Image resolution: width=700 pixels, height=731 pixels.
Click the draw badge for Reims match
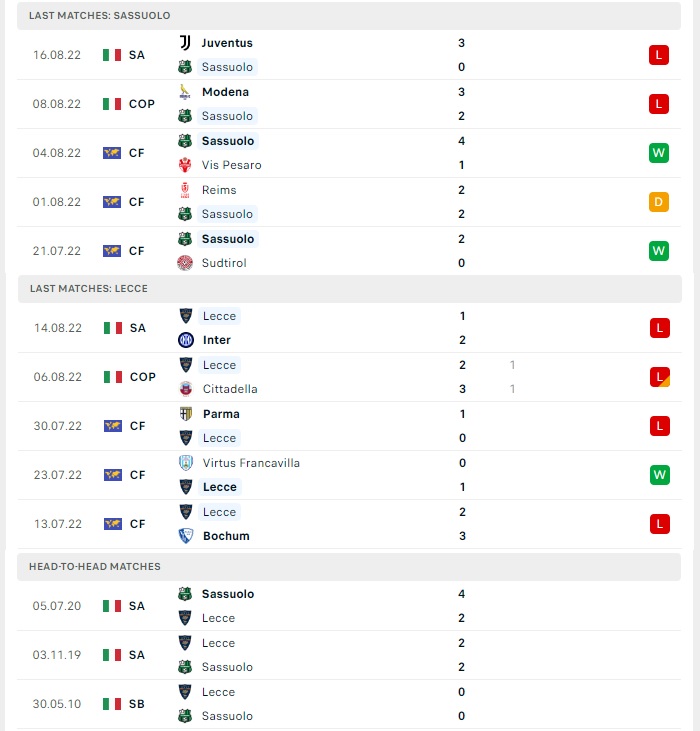click(x=659, y=202)
